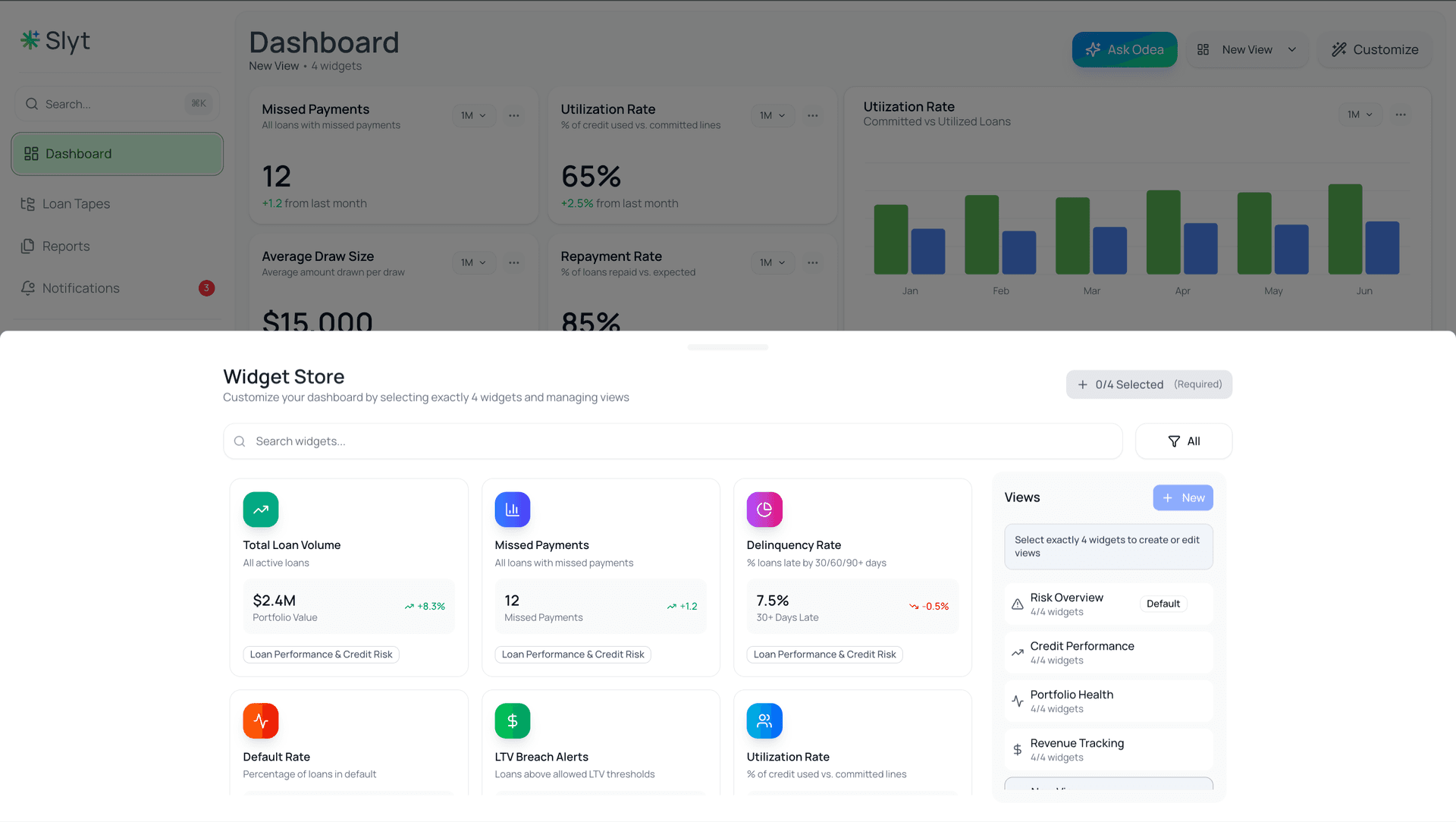Click the green Jun bar in chart

[x=1345, y=229]
